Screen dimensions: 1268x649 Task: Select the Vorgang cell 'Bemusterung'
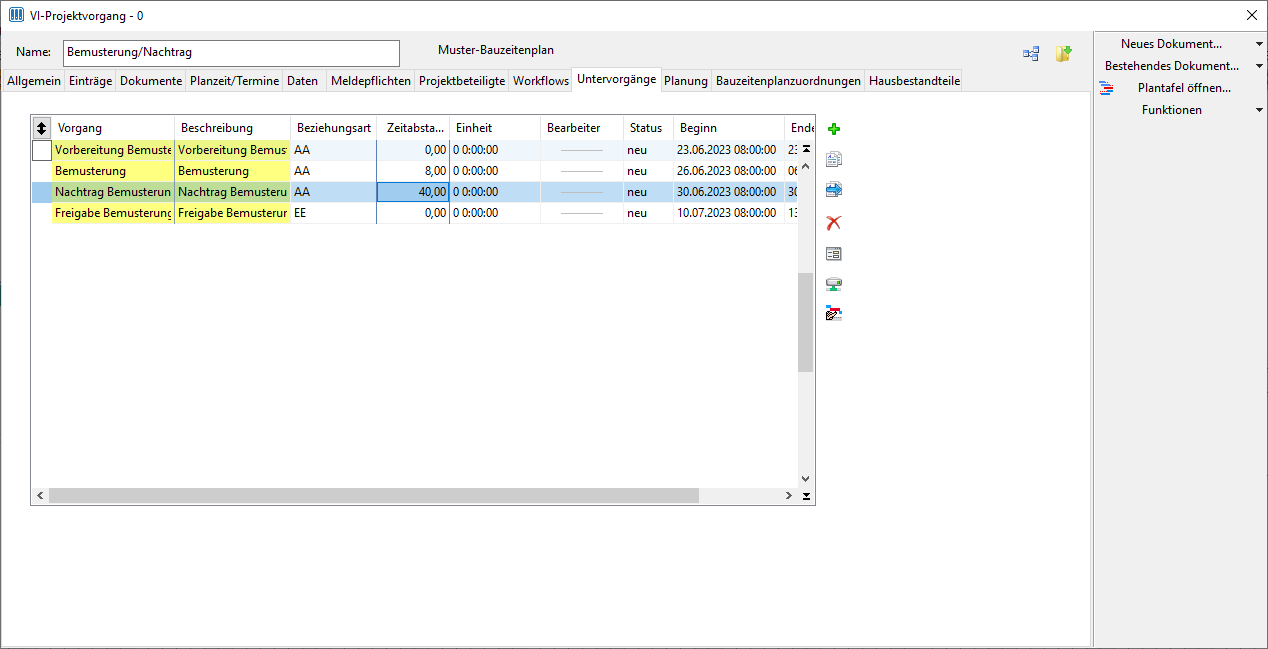pos(113,171)
